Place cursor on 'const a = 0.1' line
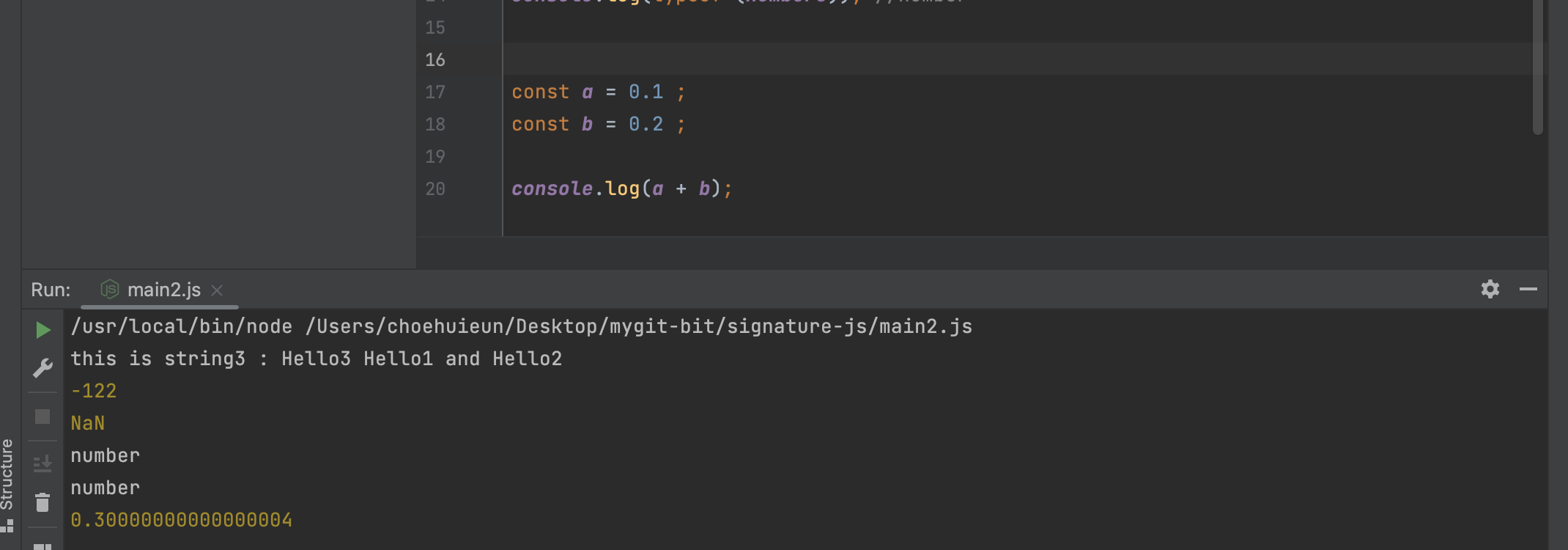This screenshot has width=1568, height=550. (599, 92)
